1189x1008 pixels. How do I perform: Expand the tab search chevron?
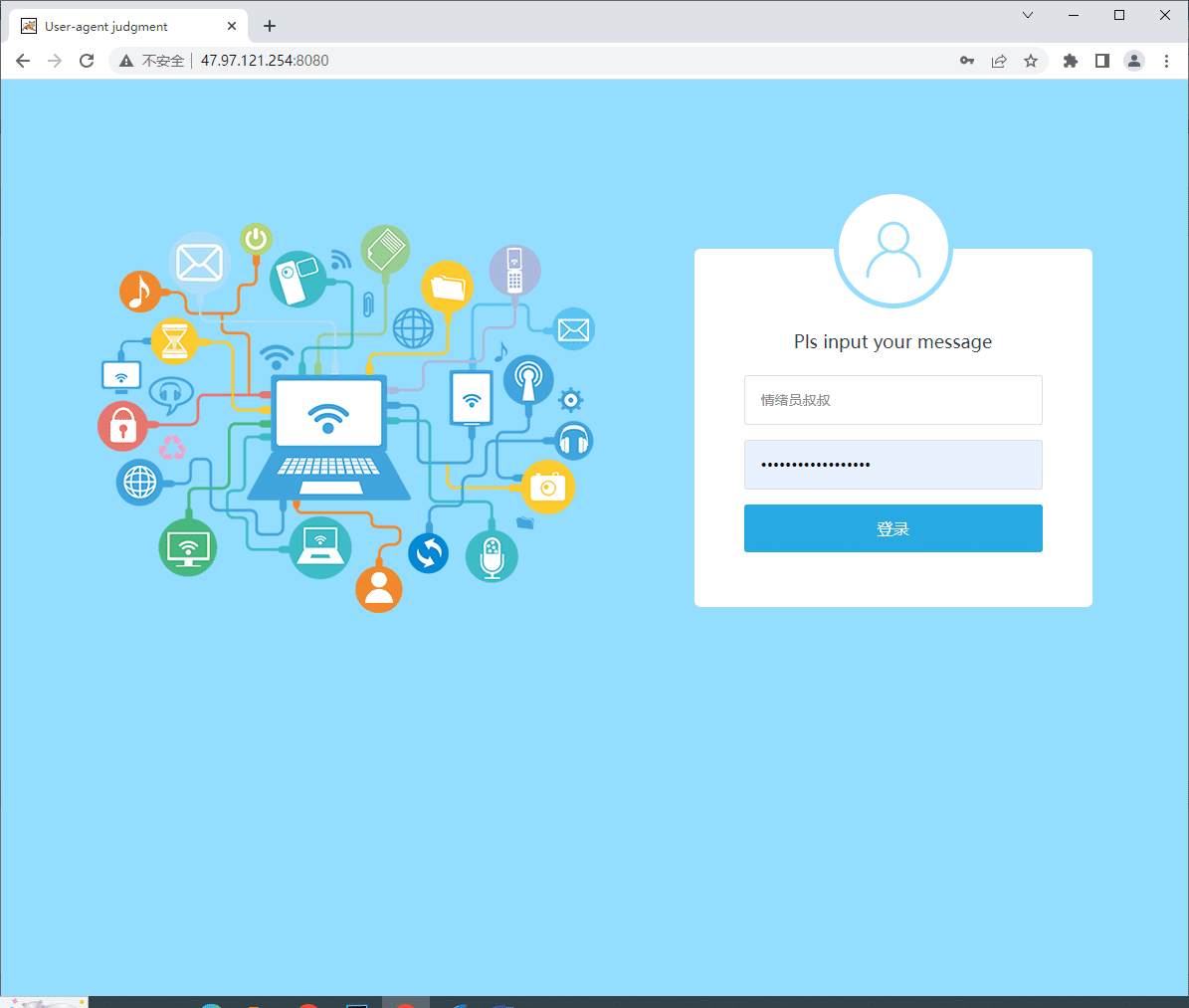tap(1028, 15)
